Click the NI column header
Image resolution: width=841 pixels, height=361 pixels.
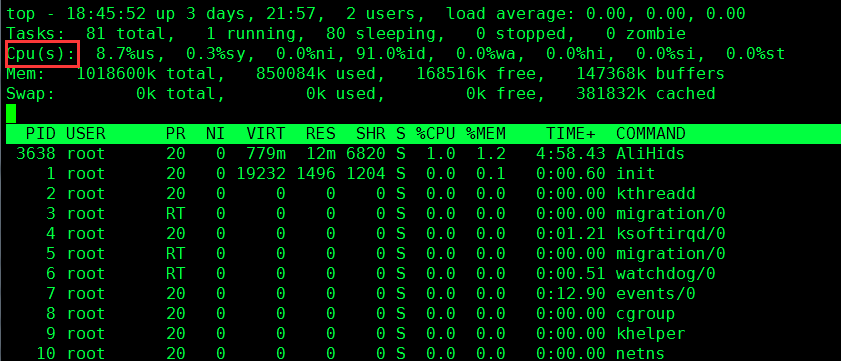[216, 134]
